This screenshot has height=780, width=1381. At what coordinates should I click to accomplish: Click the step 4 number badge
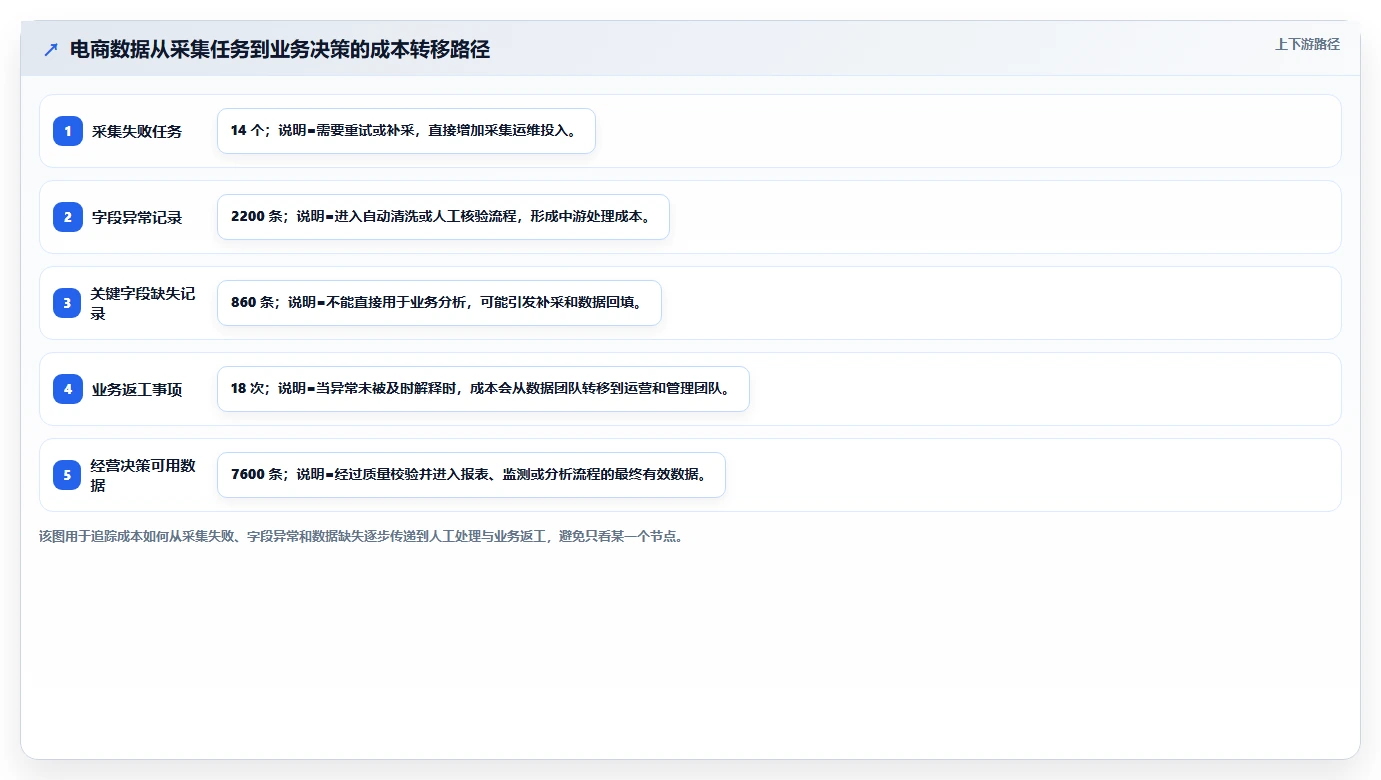[68, 389]
